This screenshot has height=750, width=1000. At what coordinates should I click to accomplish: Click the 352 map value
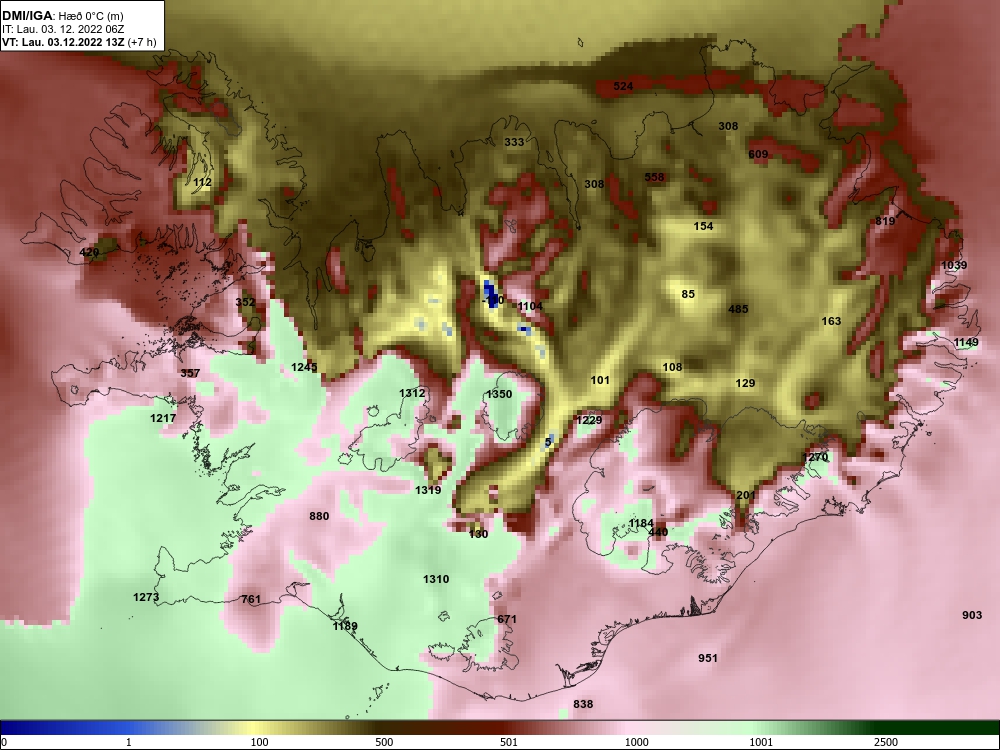click(246, 302)
